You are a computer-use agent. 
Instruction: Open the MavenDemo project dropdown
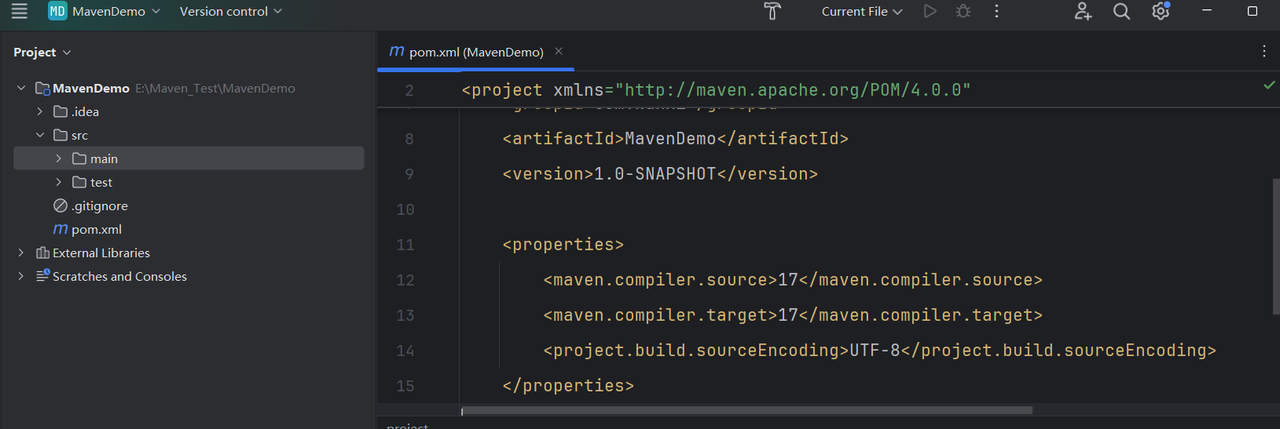103,12
